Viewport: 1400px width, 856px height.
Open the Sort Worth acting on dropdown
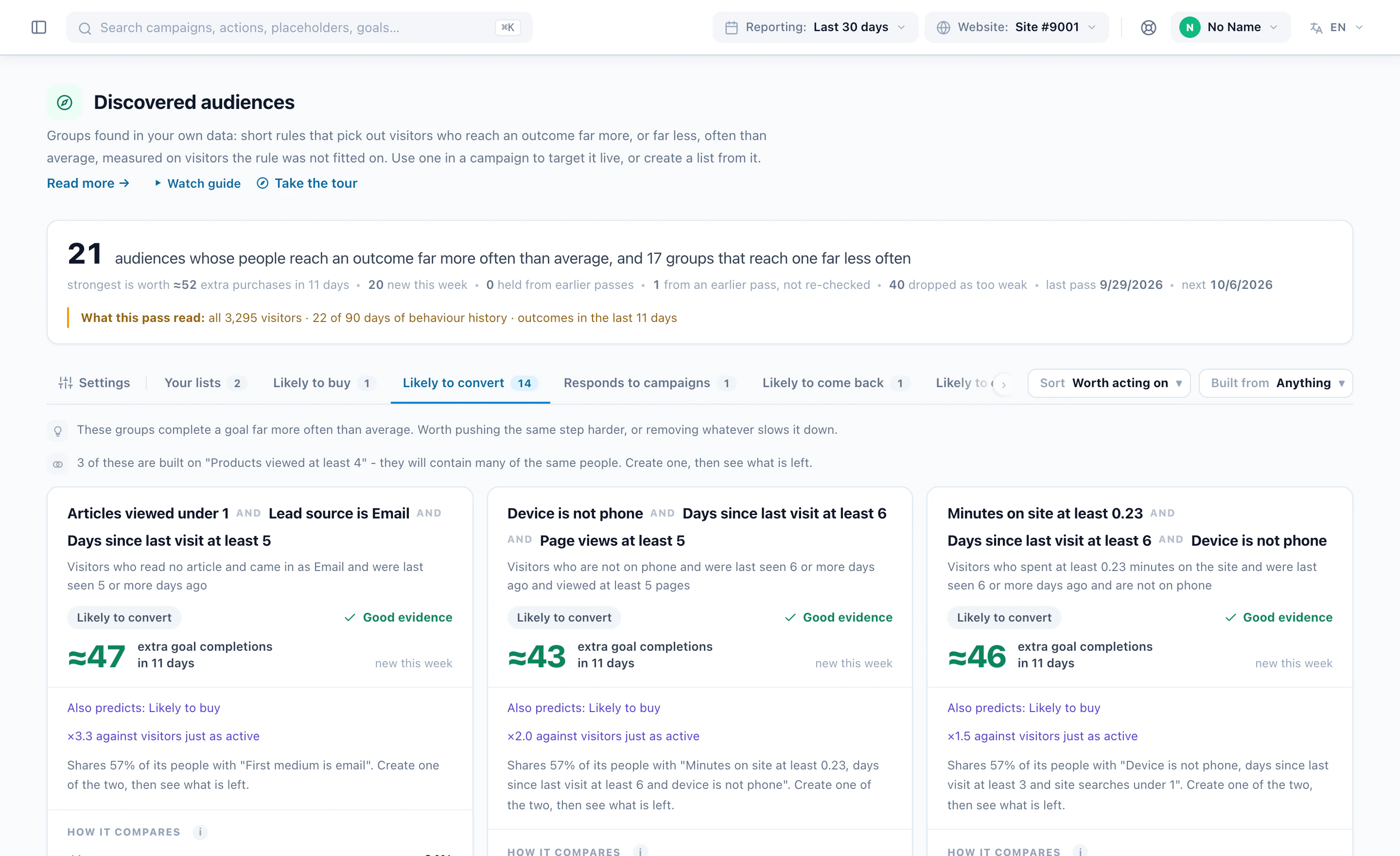tap(1108, 383)
